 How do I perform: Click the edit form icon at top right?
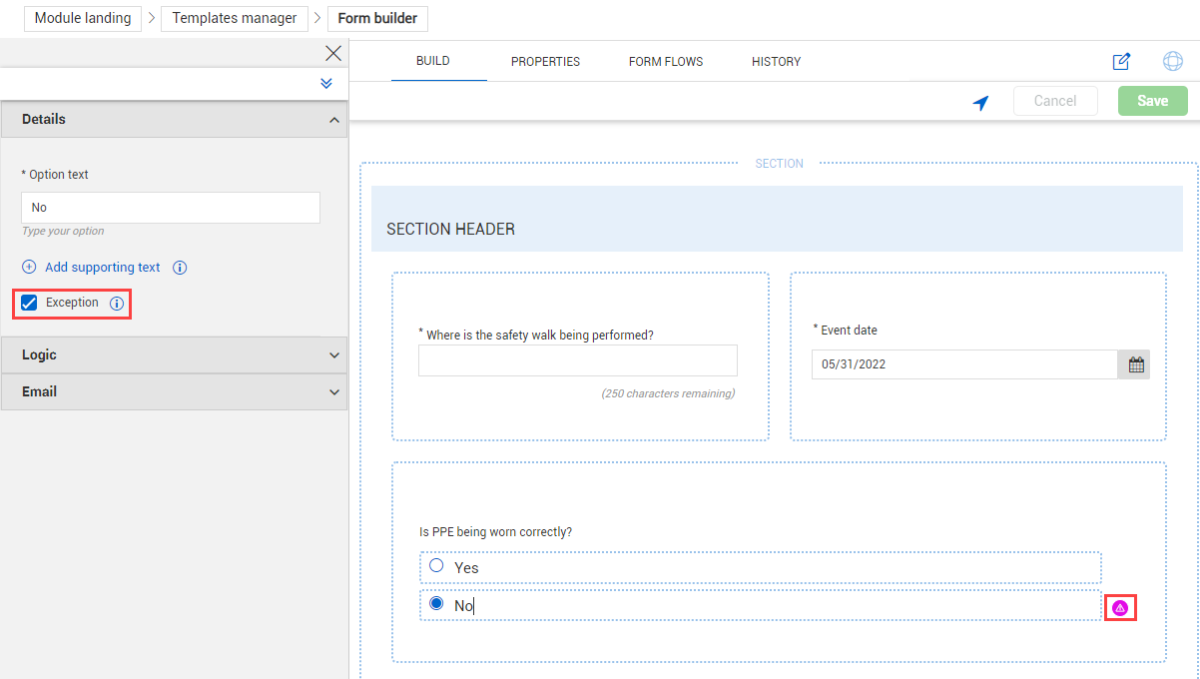1121,62
